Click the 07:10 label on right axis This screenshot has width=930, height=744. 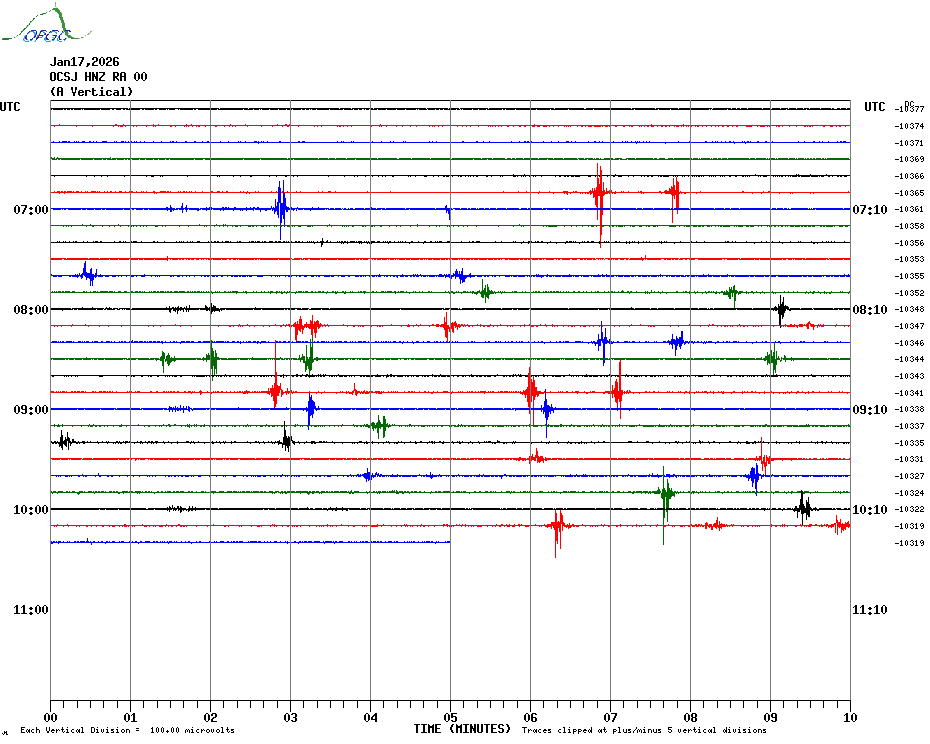pyautogui.click(x=869, y=210)
